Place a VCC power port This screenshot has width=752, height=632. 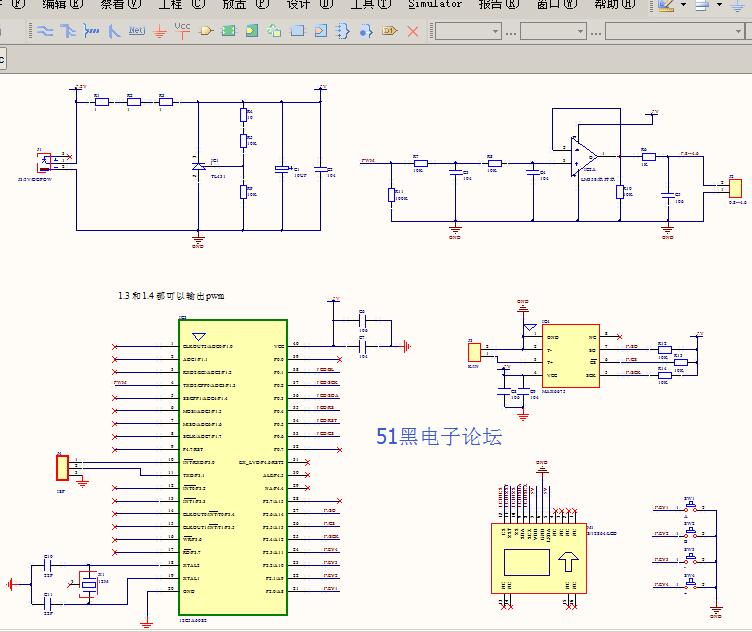(182, 30)
